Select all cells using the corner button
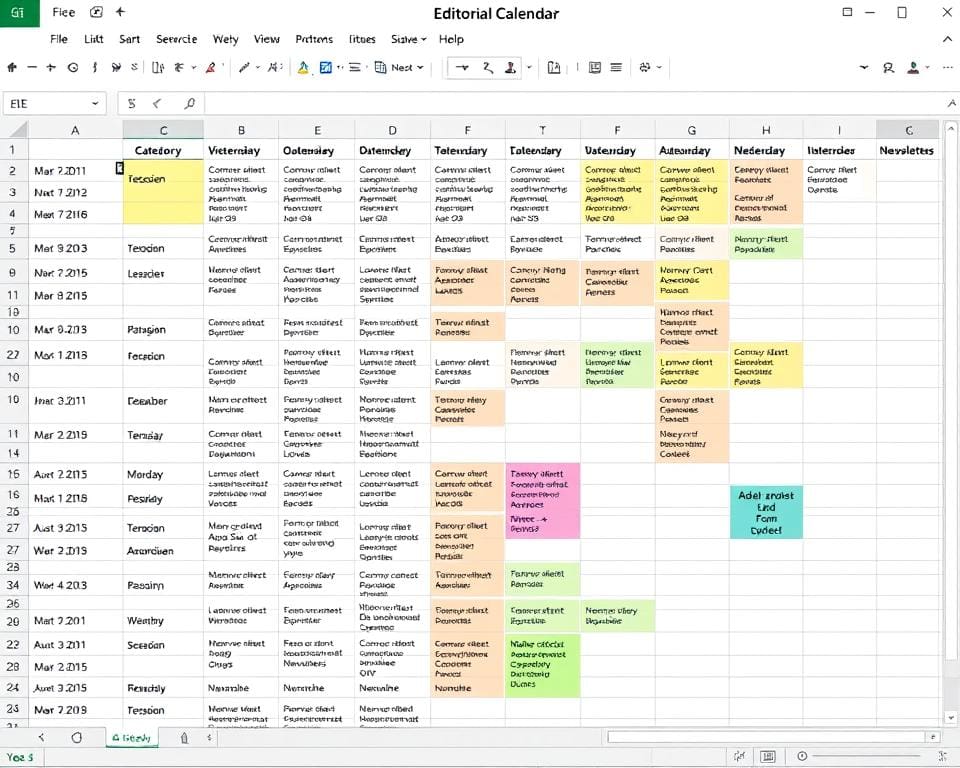This screenshot has width=960, height=768. (14, 130)
